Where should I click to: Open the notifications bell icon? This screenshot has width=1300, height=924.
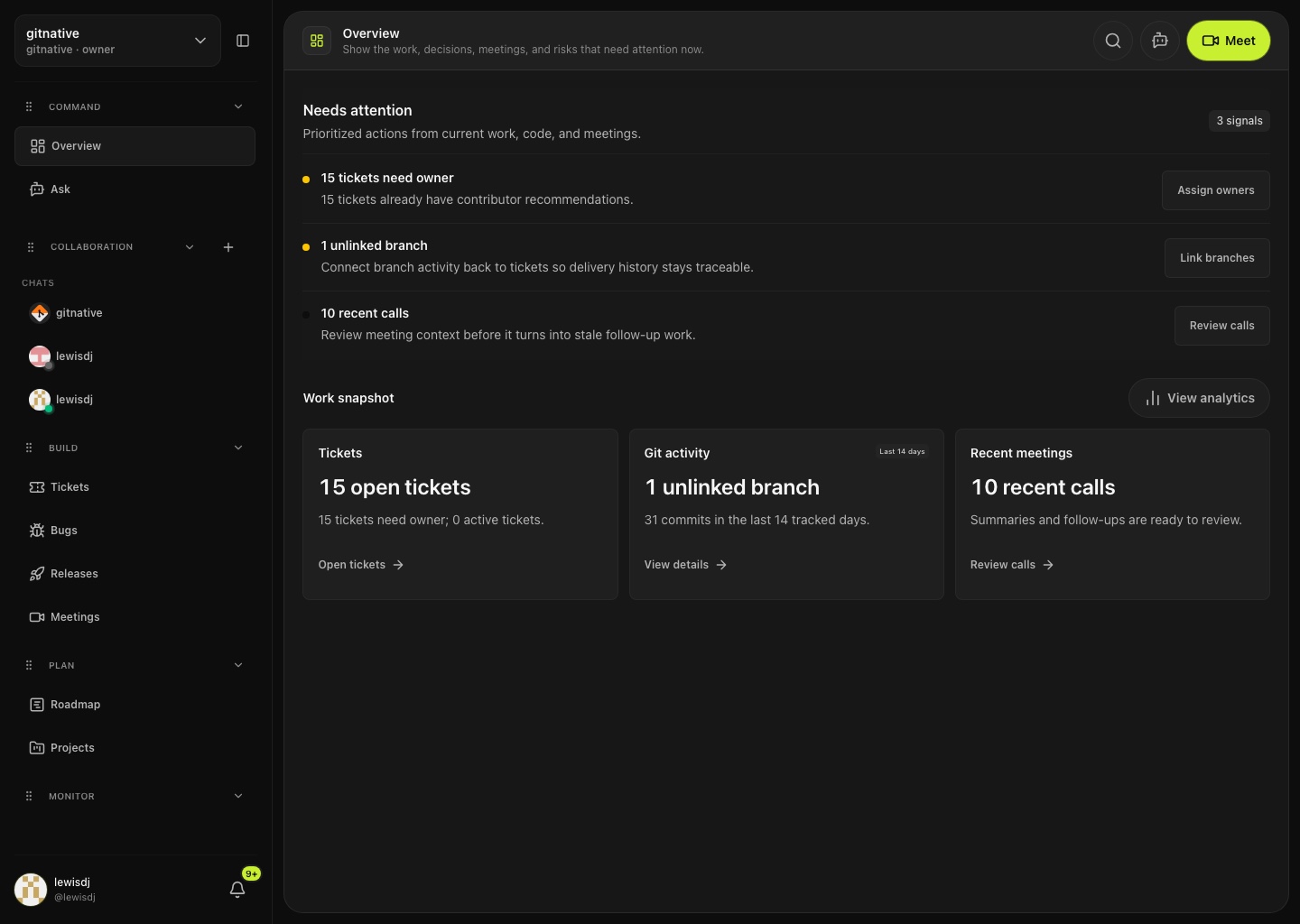[x=237, y=890]
